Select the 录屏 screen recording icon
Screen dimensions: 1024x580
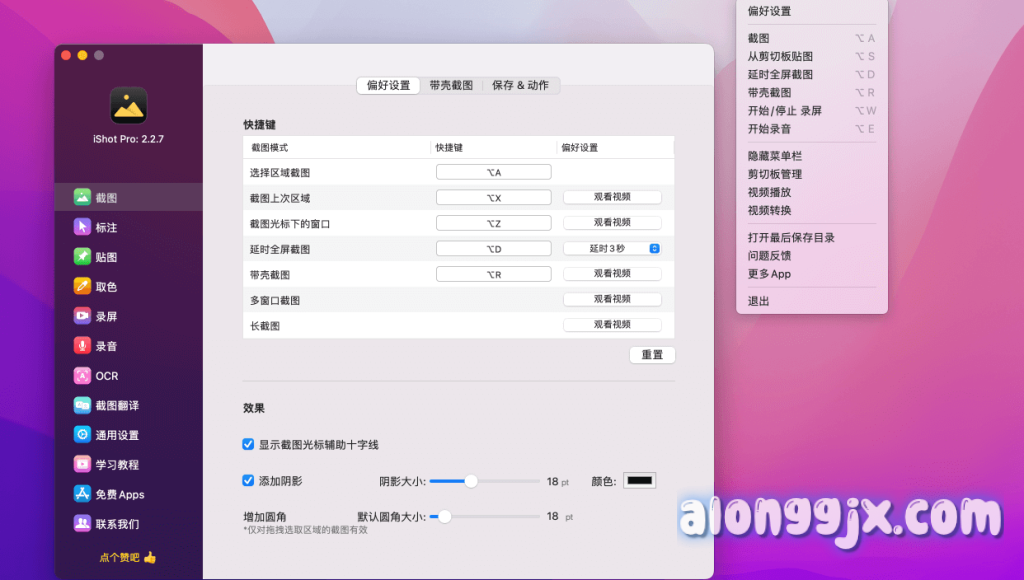coord(82,316)
